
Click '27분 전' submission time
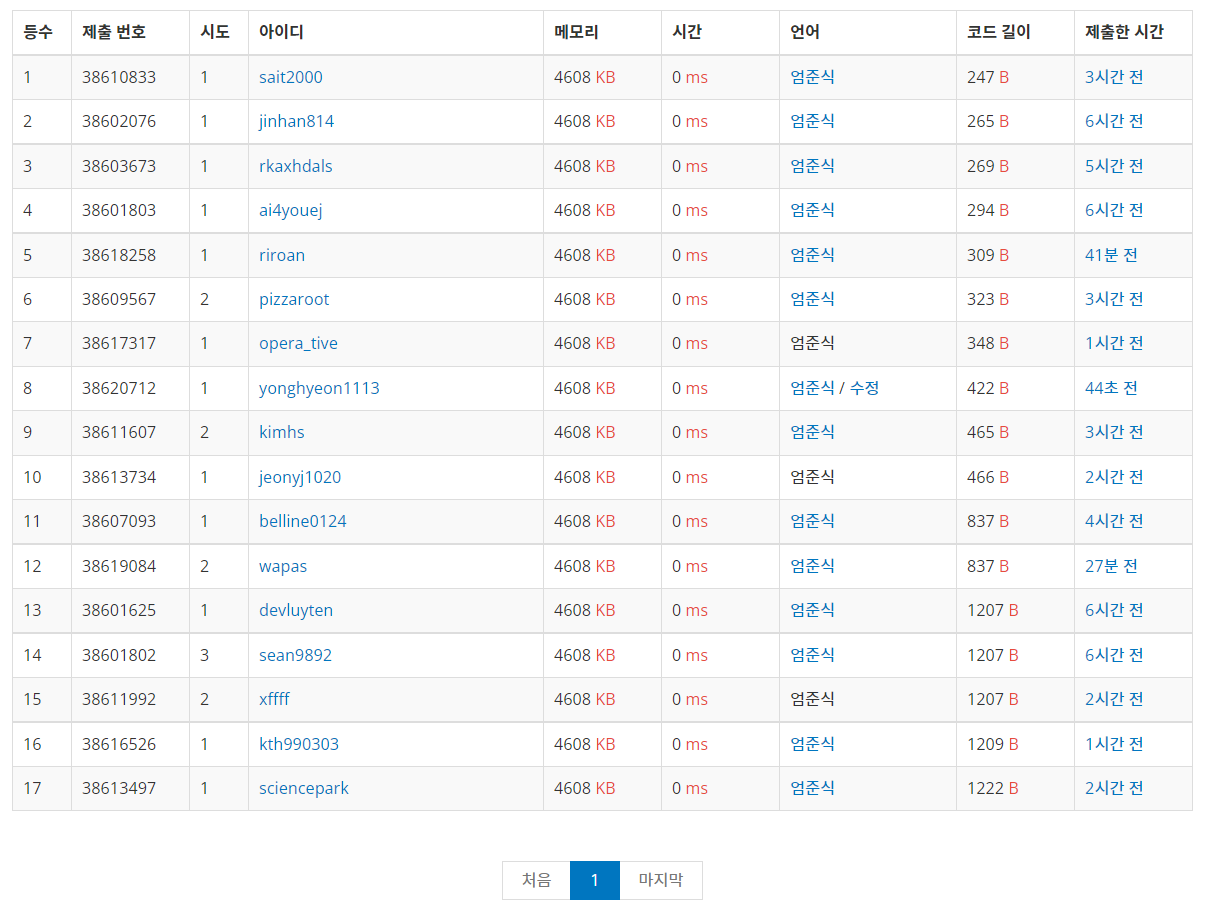click(x=1111, y=566)
